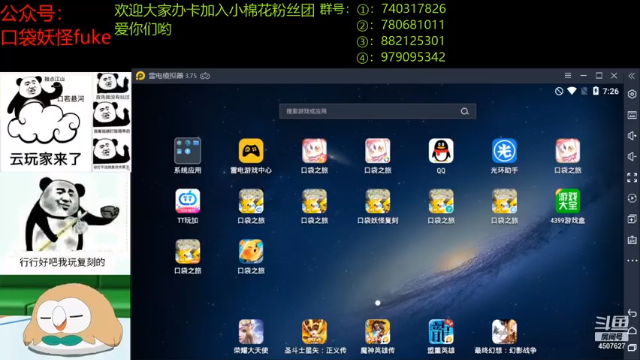Tap the Android back arrow

coord(632,313)
